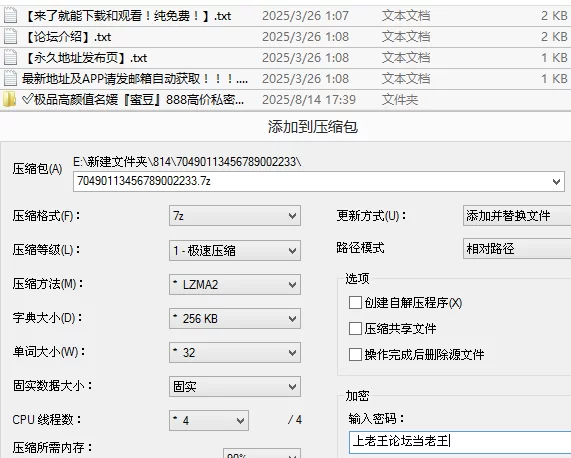Viewport: 571px width, 458px height.
Task: Open the 更新方式 dropdown 添加并替换文件
Action: click(x=517, y=216)
